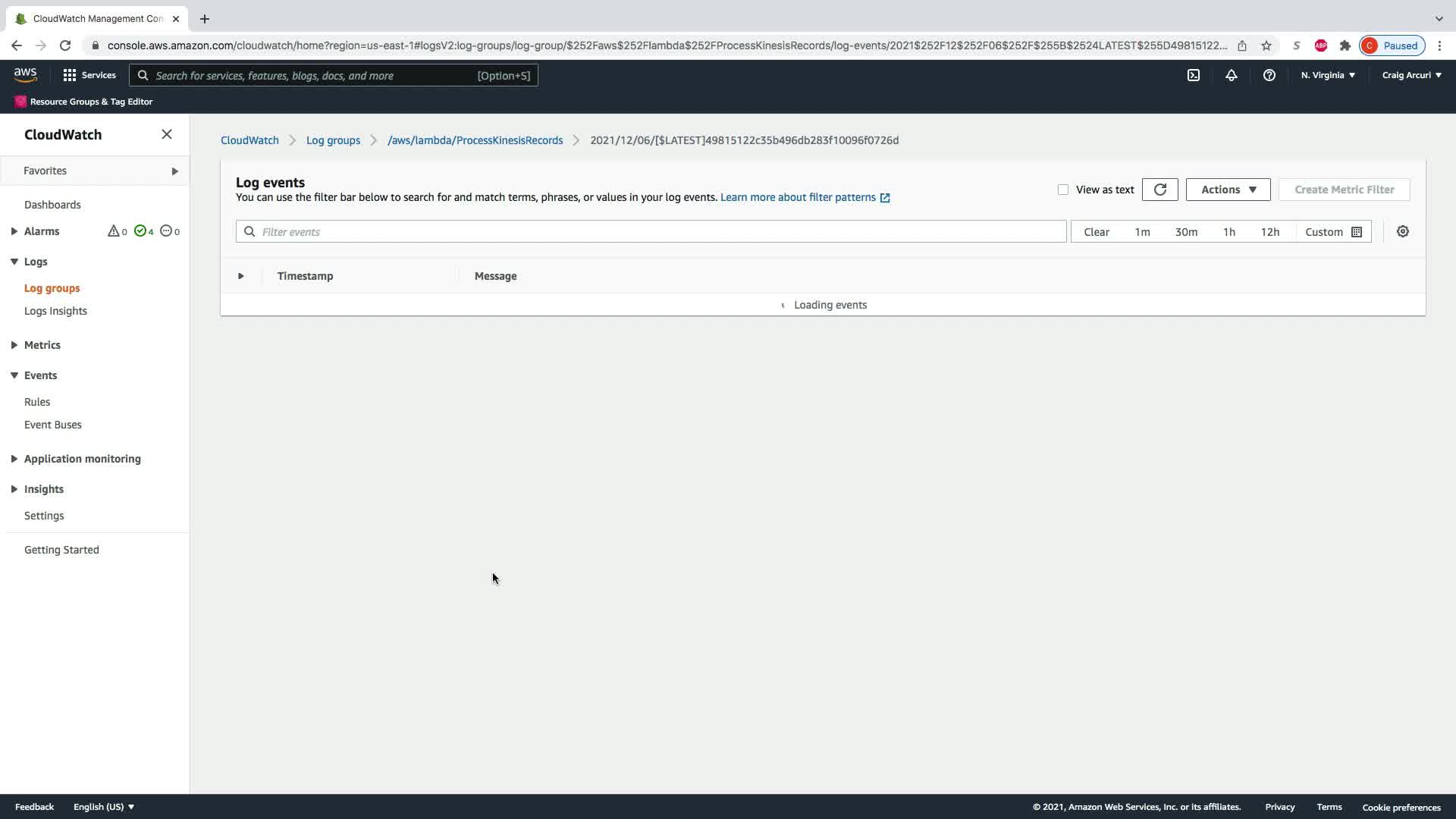
Task: Open log events settings gear icon
Action: [1403, 232]
